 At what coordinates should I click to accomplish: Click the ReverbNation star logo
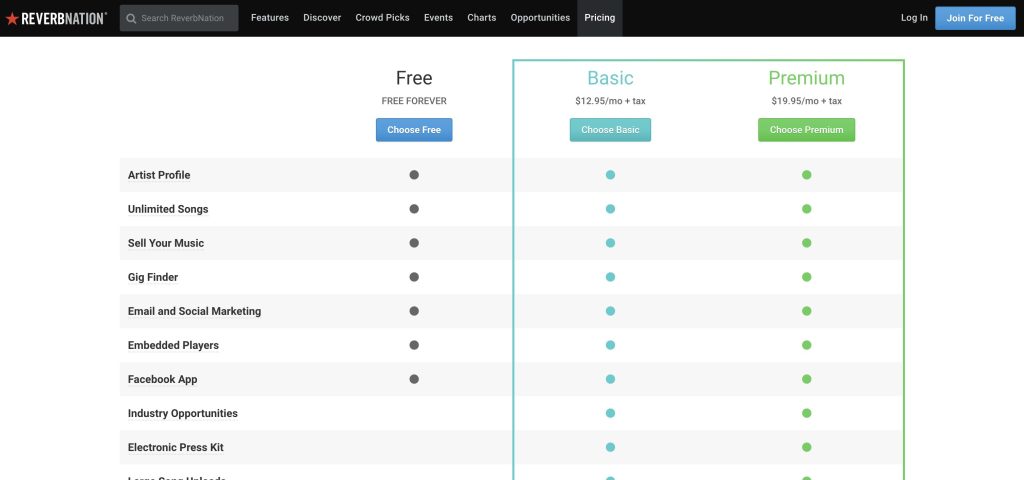tap(56, 18)
